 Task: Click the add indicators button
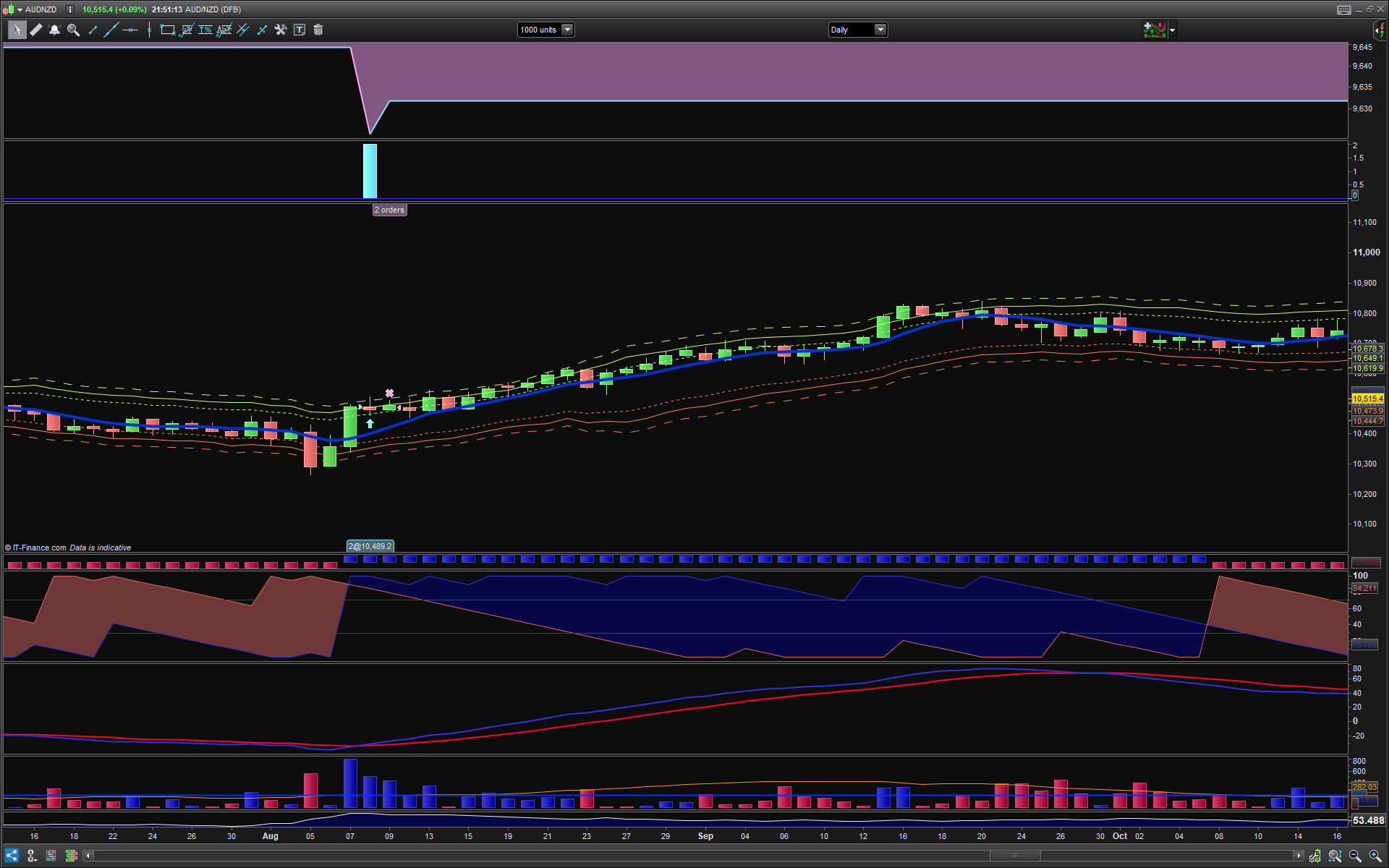pyautogui.click(x=1155, y=30)
